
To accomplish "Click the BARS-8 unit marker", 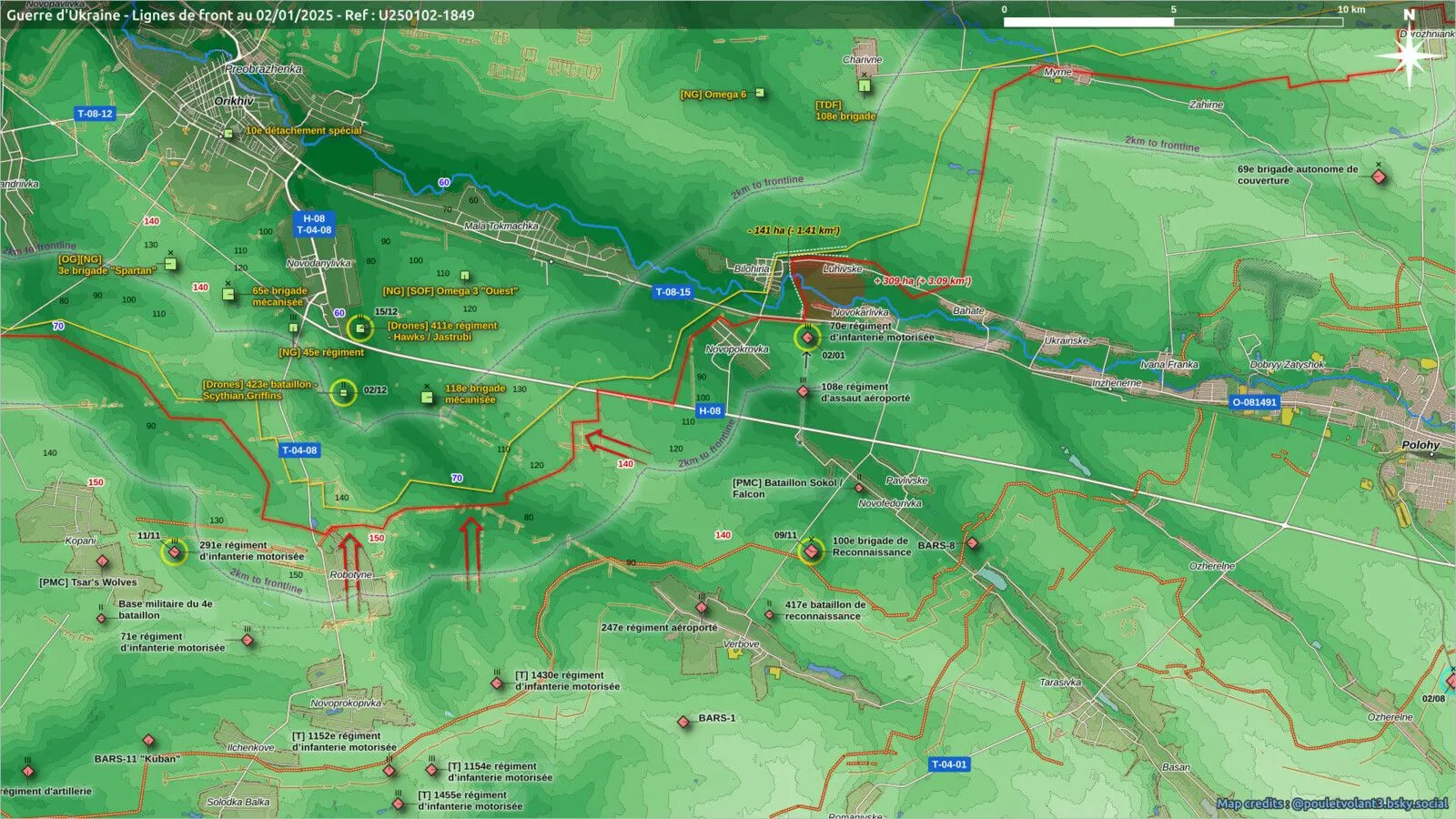I will click(x=972, y=543).
